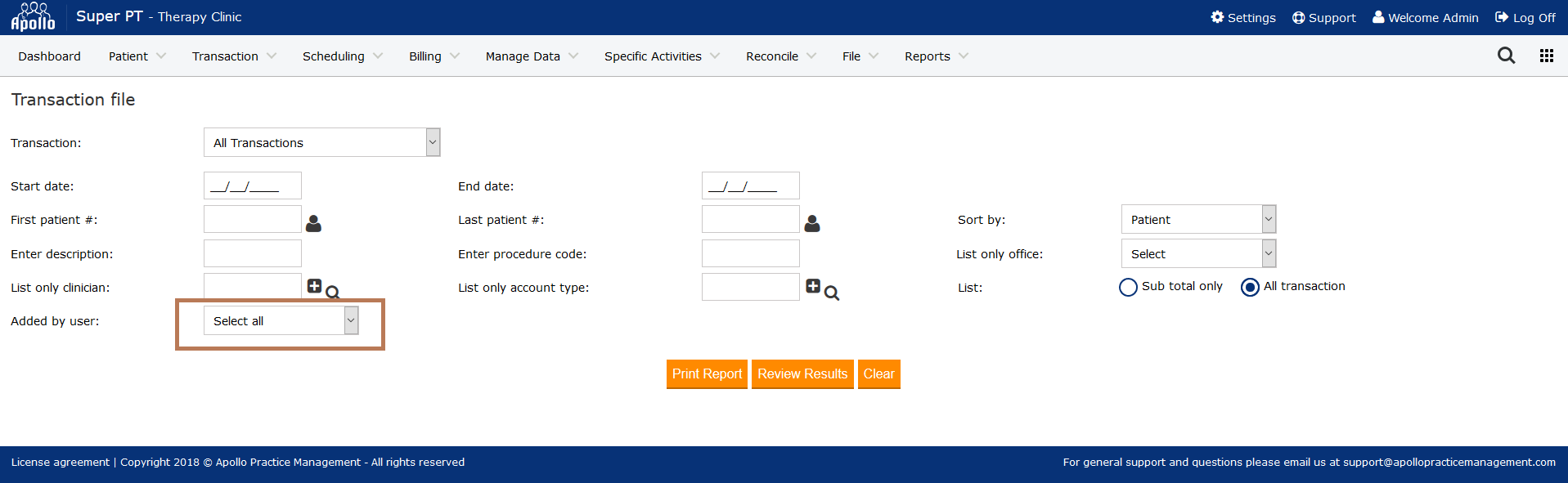The width and height of the screenshot is (1568, 483).
Task: Click the first patient lookup person icon
Action: pyautogui.click(x=313, y=223)
